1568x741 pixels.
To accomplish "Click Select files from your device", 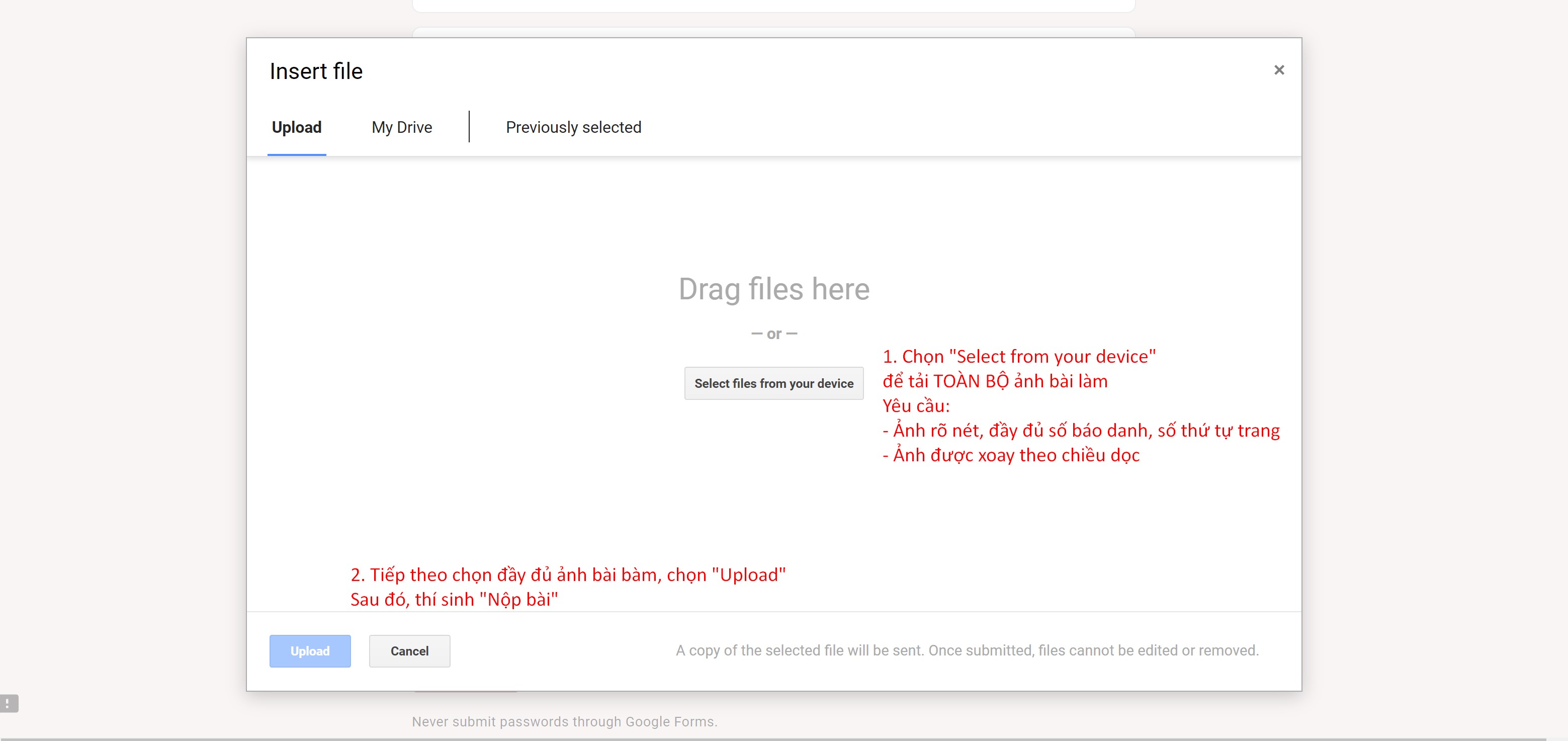I will (x=773, y=384).
